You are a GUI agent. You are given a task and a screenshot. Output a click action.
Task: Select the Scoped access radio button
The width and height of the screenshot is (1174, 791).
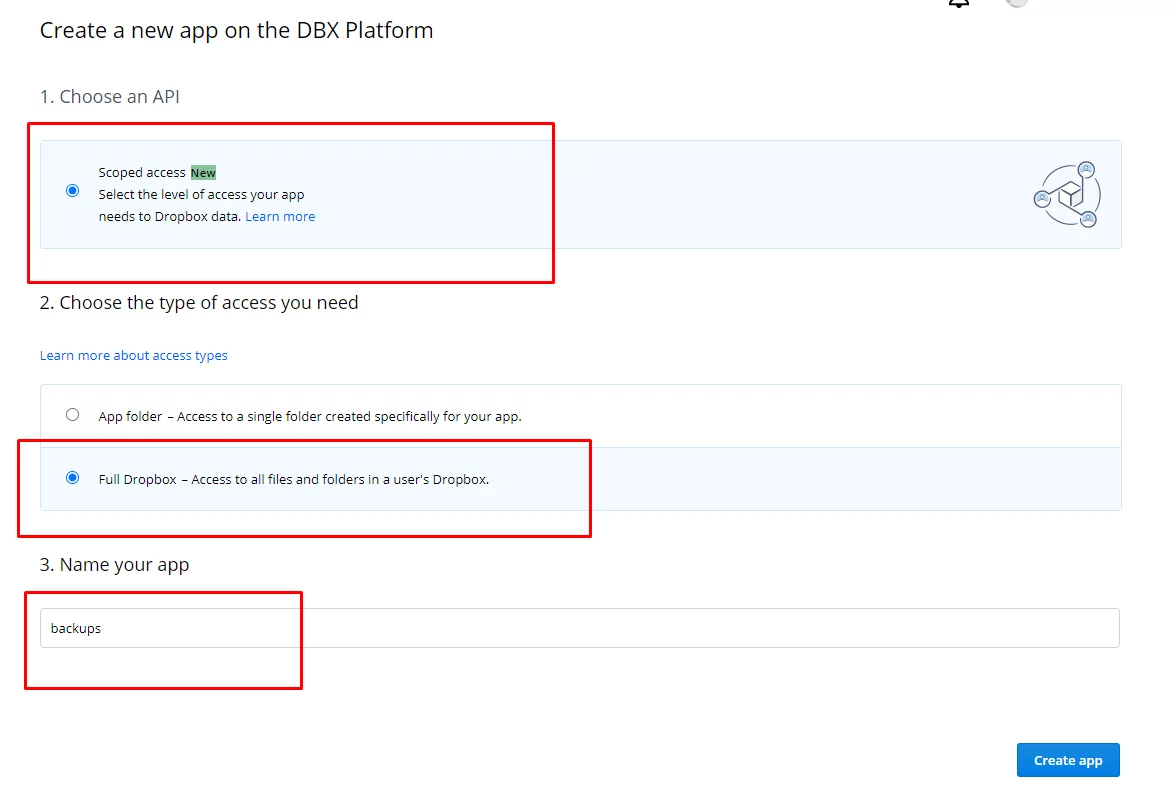72,190
